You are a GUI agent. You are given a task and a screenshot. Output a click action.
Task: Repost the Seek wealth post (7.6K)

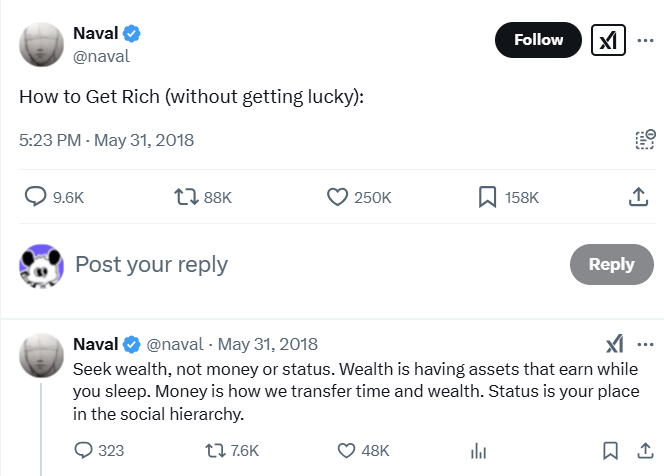(214, 450)
